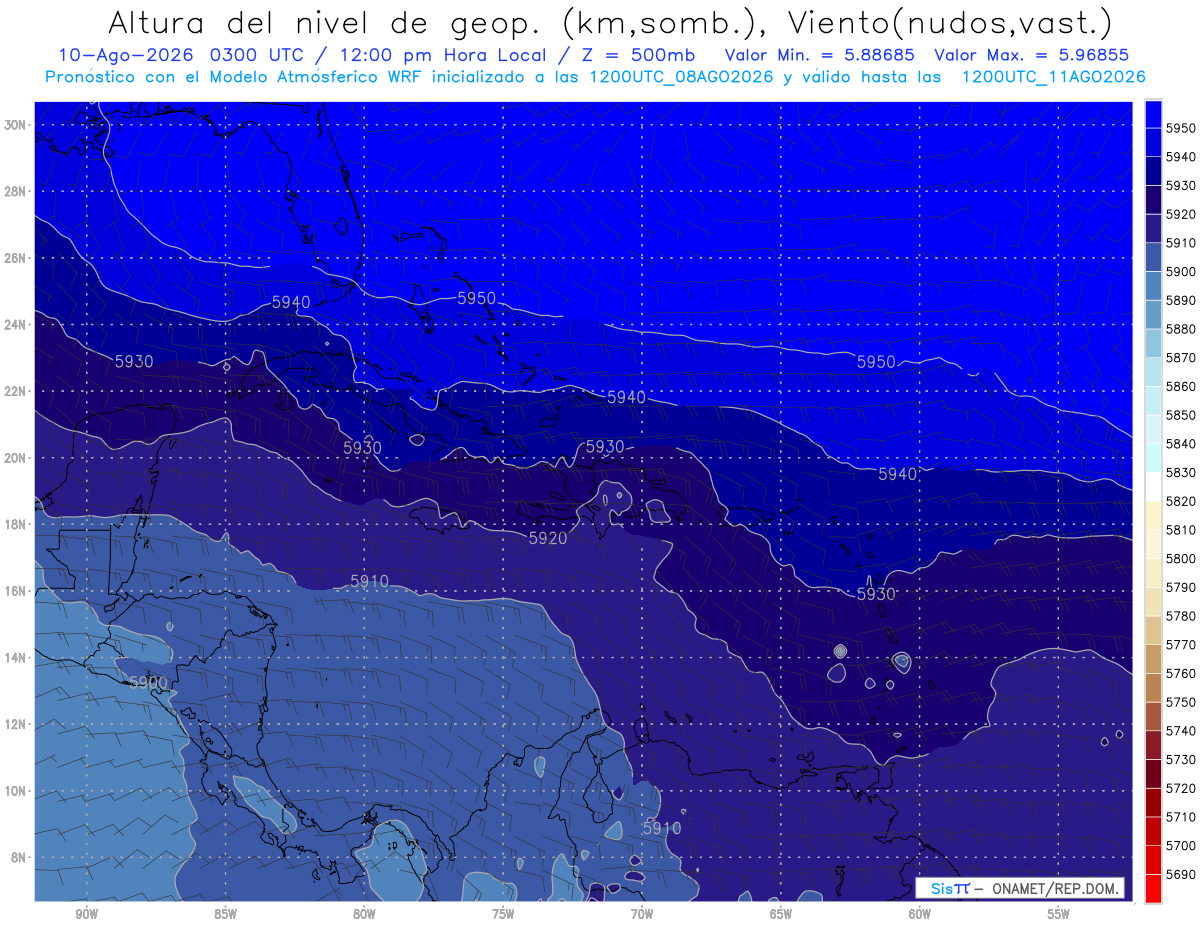The image size is (1200, 927).
Task: Click the 'ONAMET/REP.DOM.' credit label
Action: click(1055, 887)
